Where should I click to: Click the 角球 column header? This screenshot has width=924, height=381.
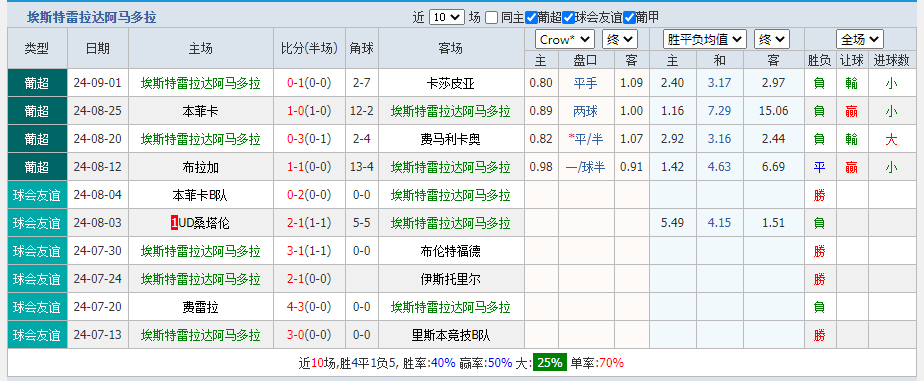click(361, 48)
